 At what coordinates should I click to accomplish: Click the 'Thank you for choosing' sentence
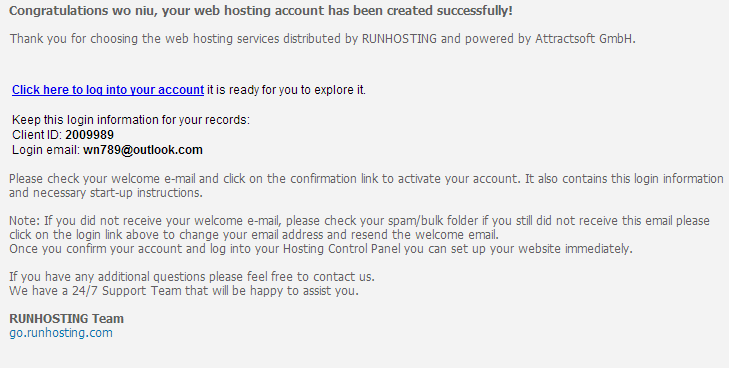tap(323, 39)
